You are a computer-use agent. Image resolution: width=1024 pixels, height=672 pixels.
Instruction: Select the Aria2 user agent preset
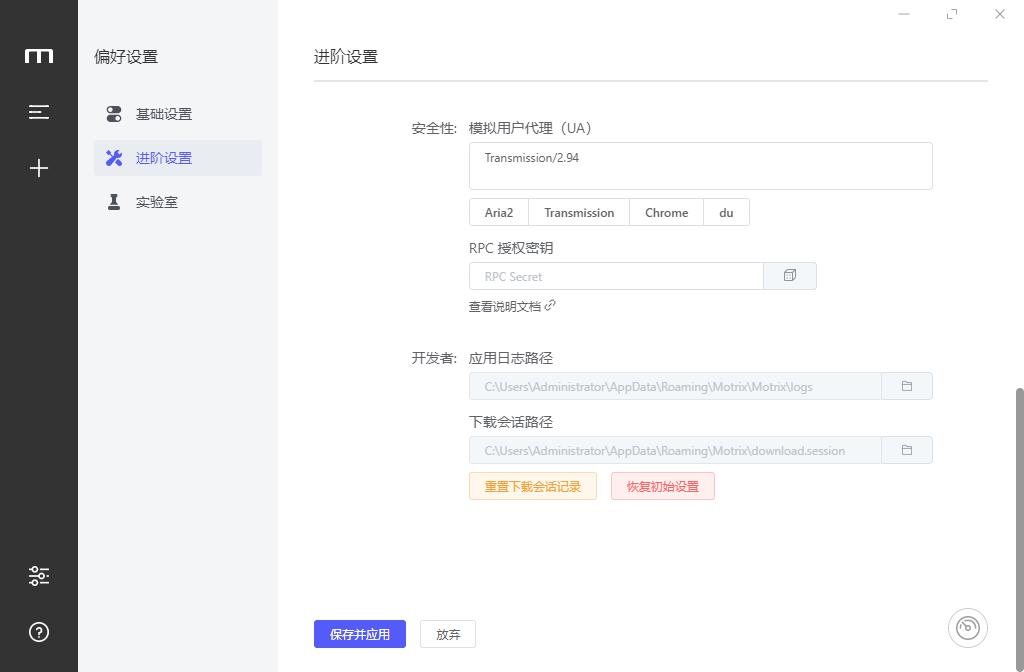(498, 212)
